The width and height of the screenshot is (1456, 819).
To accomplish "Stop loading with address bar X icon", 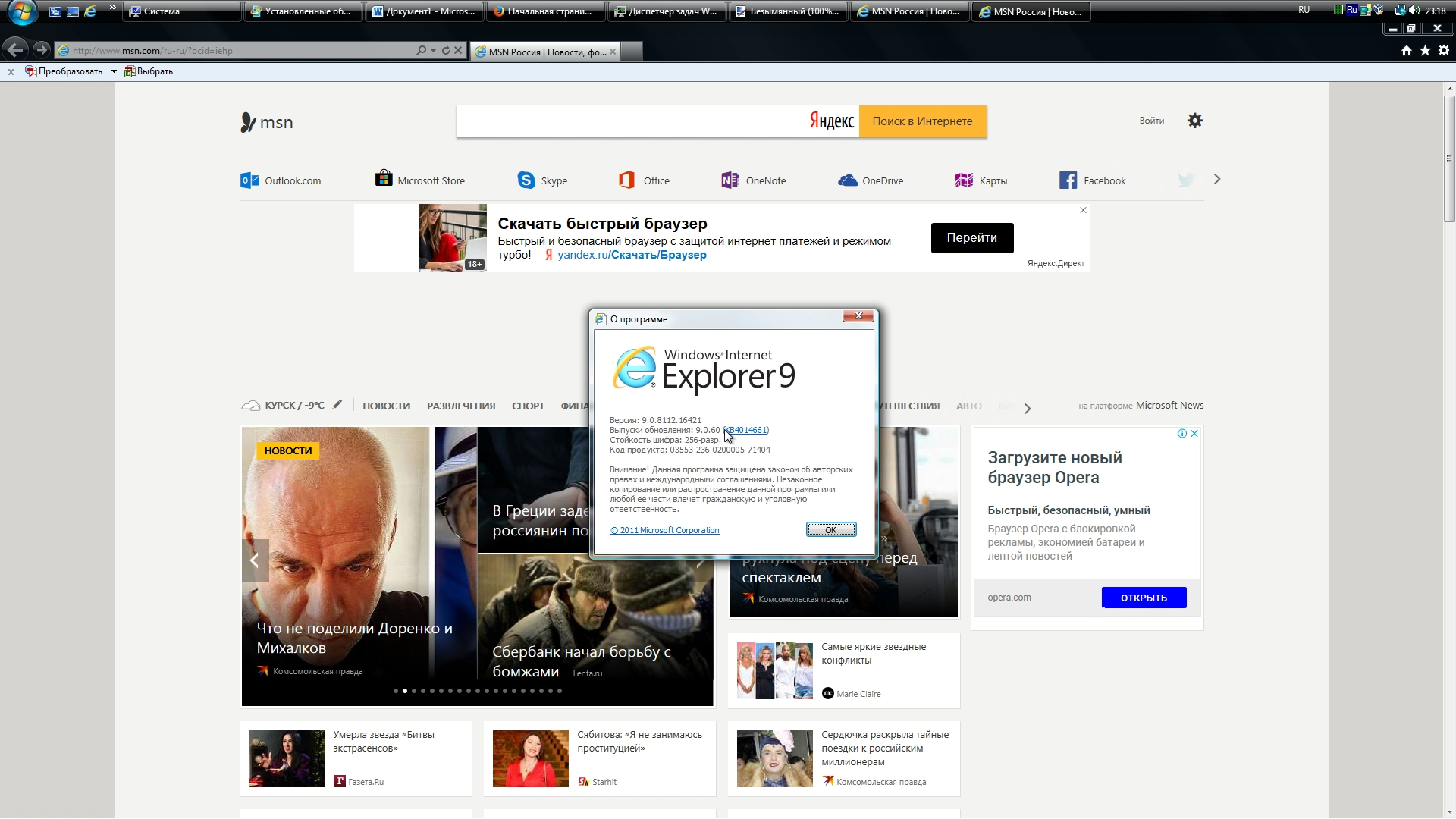I will pyautogui.click(x=458, y=51).
